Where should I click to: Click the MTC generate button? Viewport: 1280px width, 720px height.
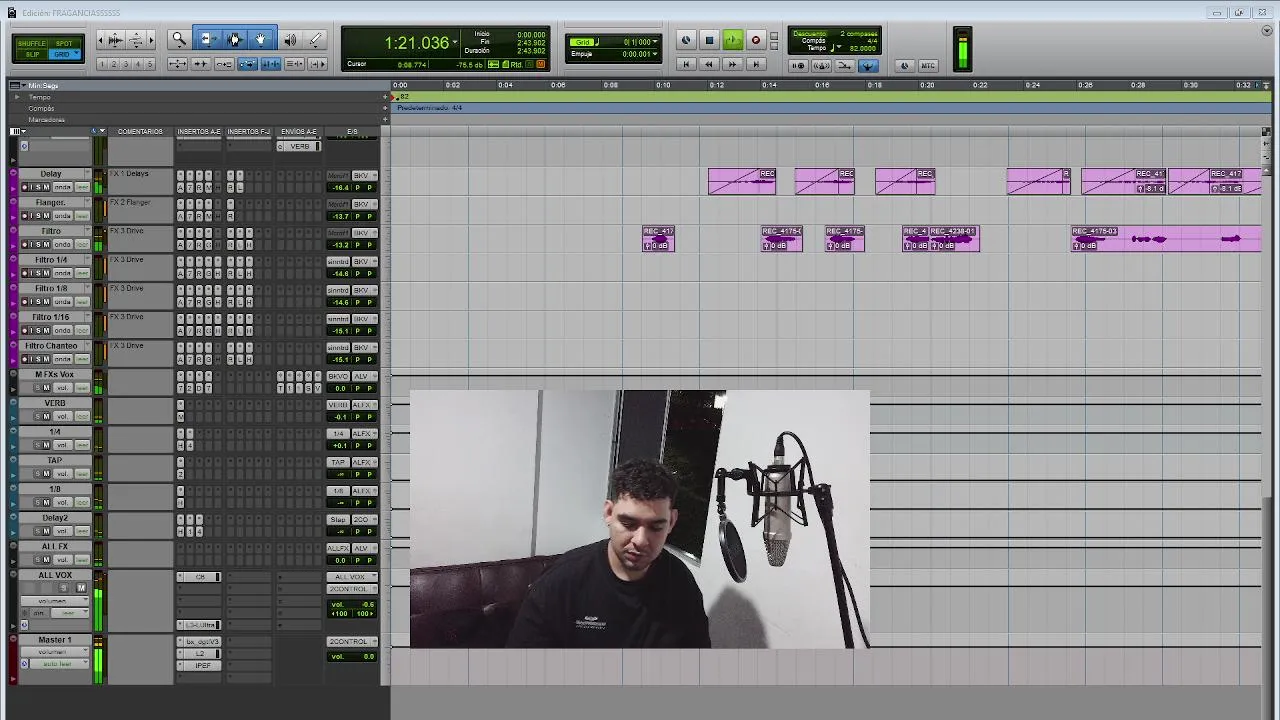(927, 65)
